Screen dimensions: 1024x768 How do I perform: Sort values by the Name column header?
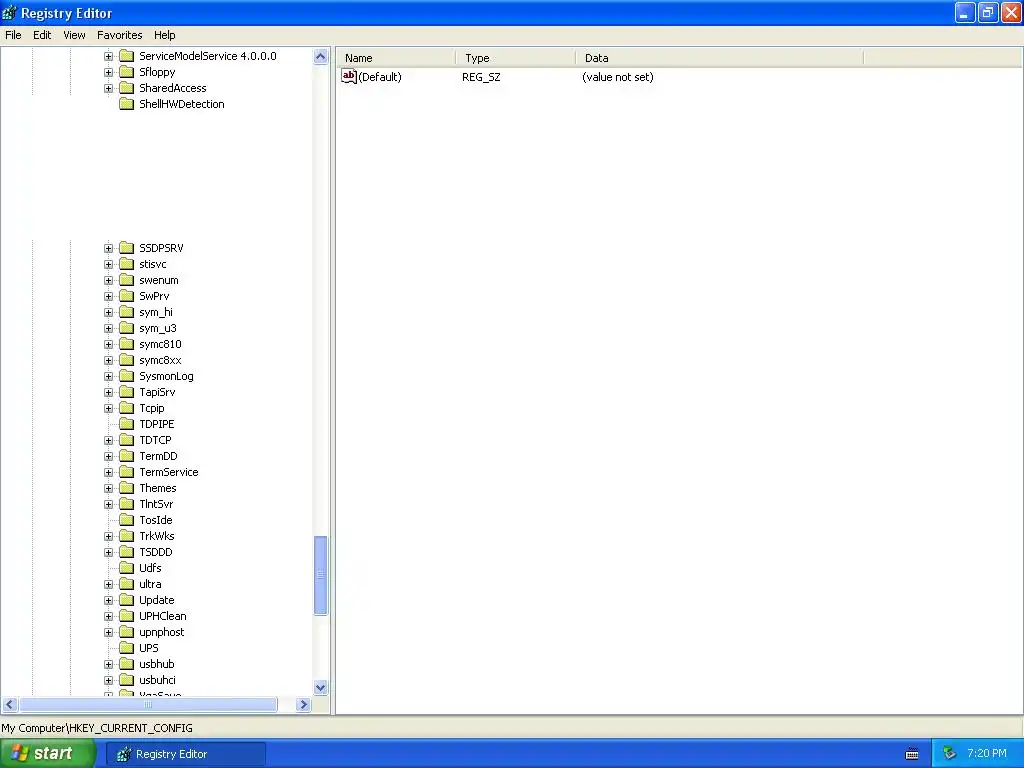point(396,58)
